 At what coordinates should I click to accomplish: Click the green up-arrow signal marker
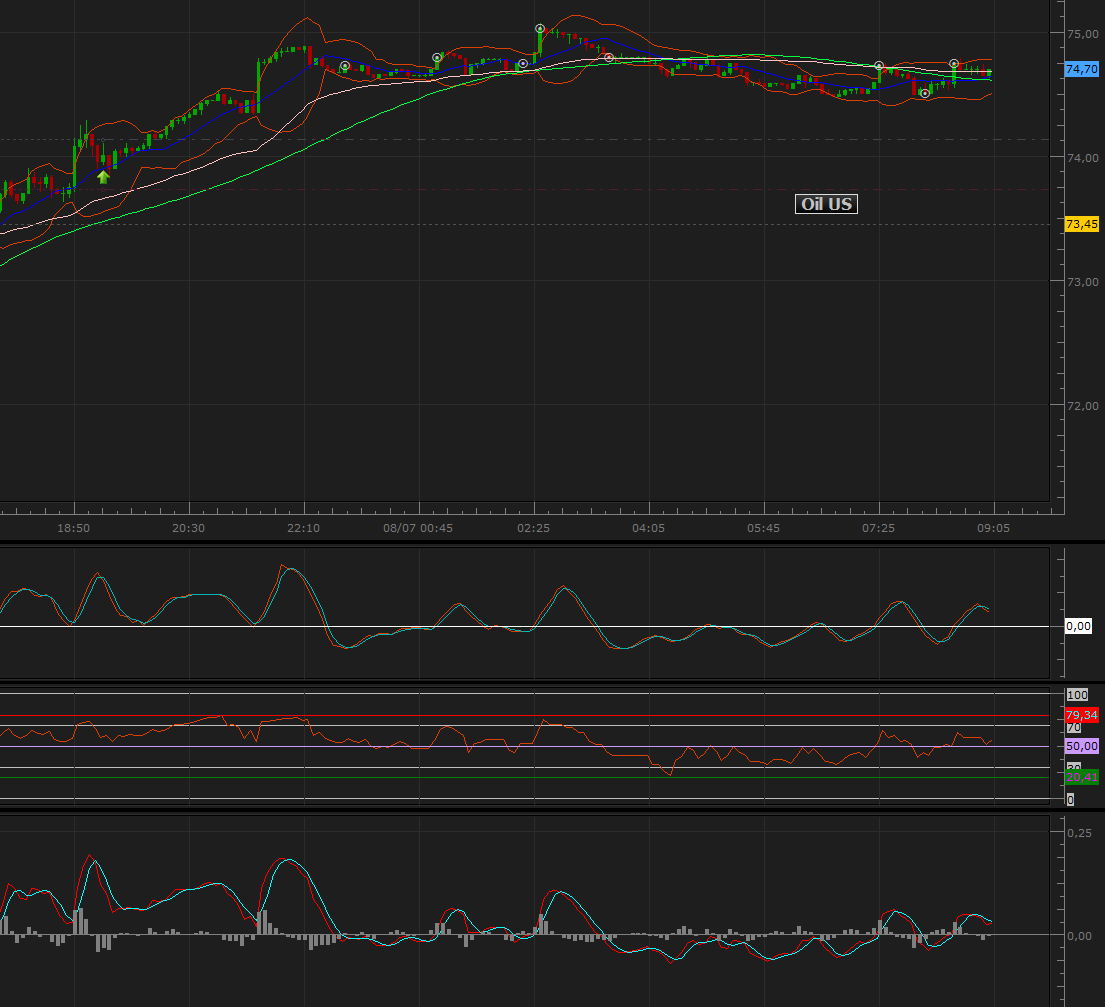point(104,177)
